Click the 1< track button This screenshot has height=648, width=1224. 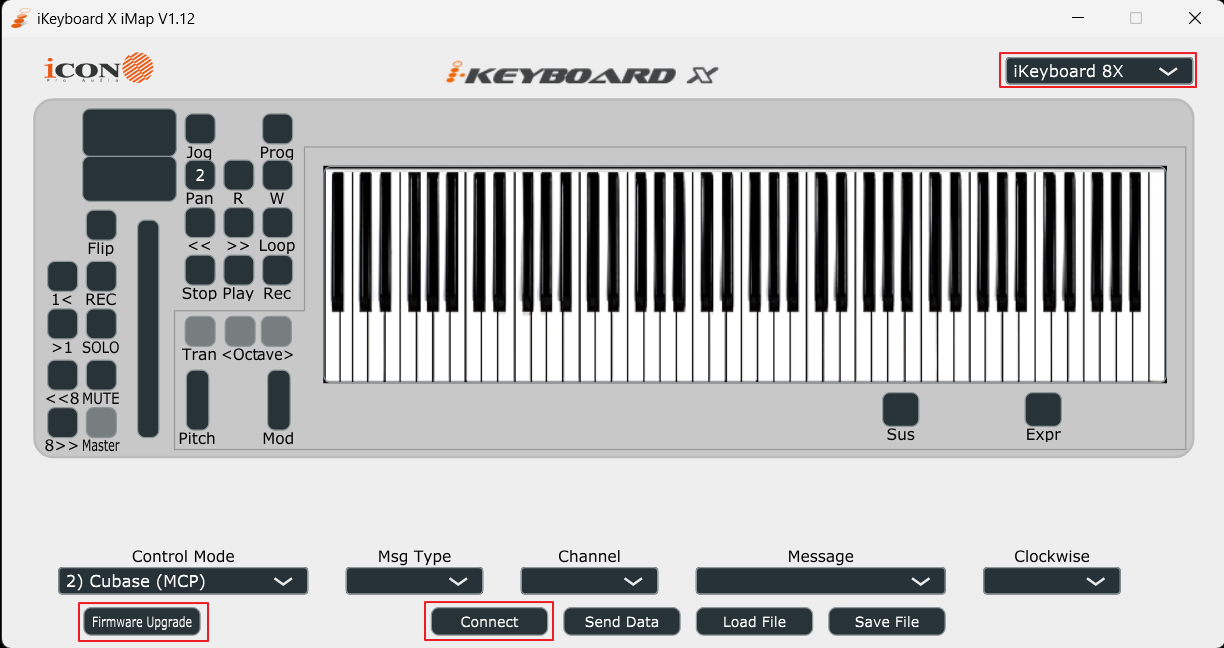tap(62, 276)
